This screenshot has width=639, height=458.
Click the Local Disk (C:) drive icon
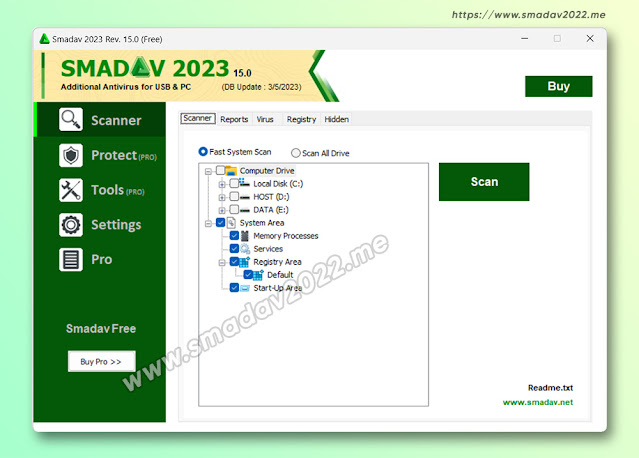coord(245,183)
